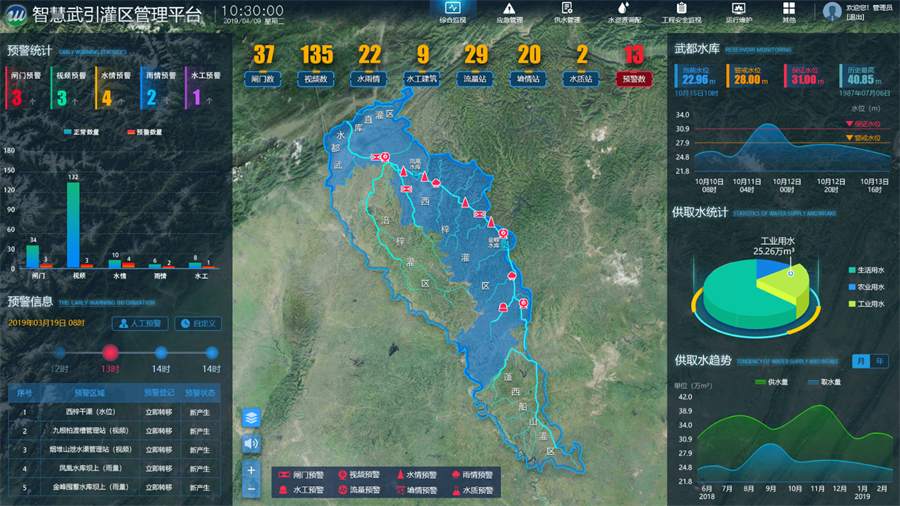Click the 应急管理 warning triangle icon
This screenshot has height=506, width=900.
coord(509,8)
